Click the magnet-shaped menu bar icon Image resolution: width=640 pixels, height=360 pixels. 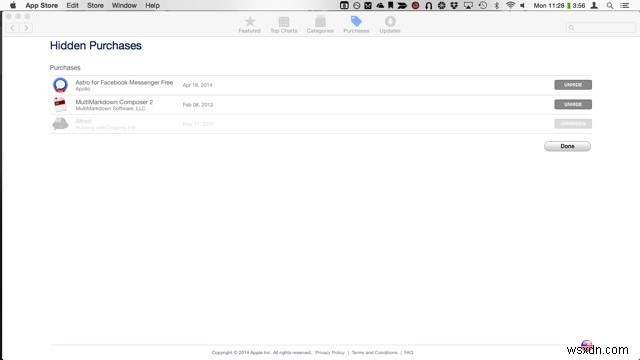[x=429, y=5]
